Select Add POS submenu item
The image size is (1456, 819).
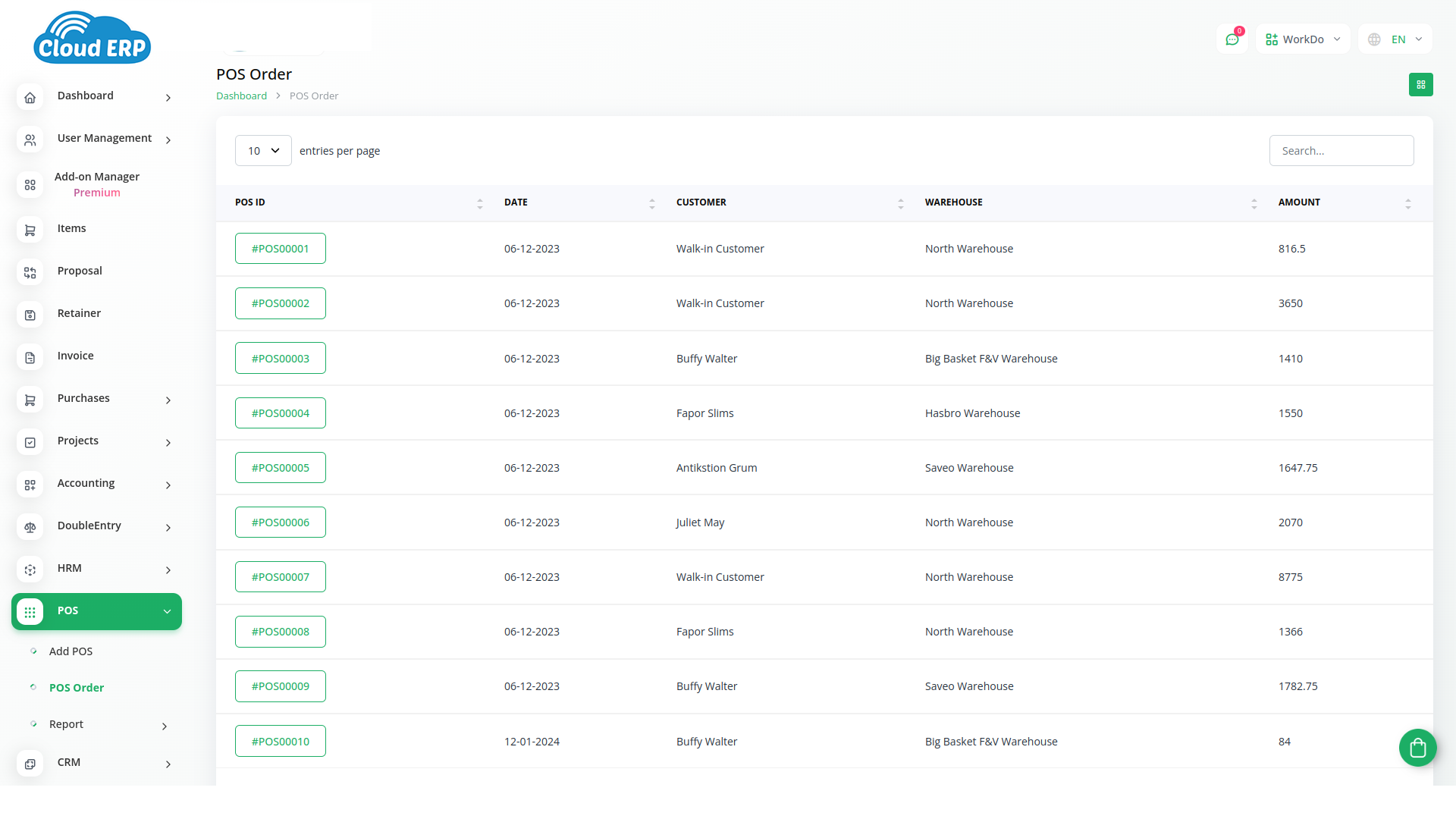tap(71, 651)
